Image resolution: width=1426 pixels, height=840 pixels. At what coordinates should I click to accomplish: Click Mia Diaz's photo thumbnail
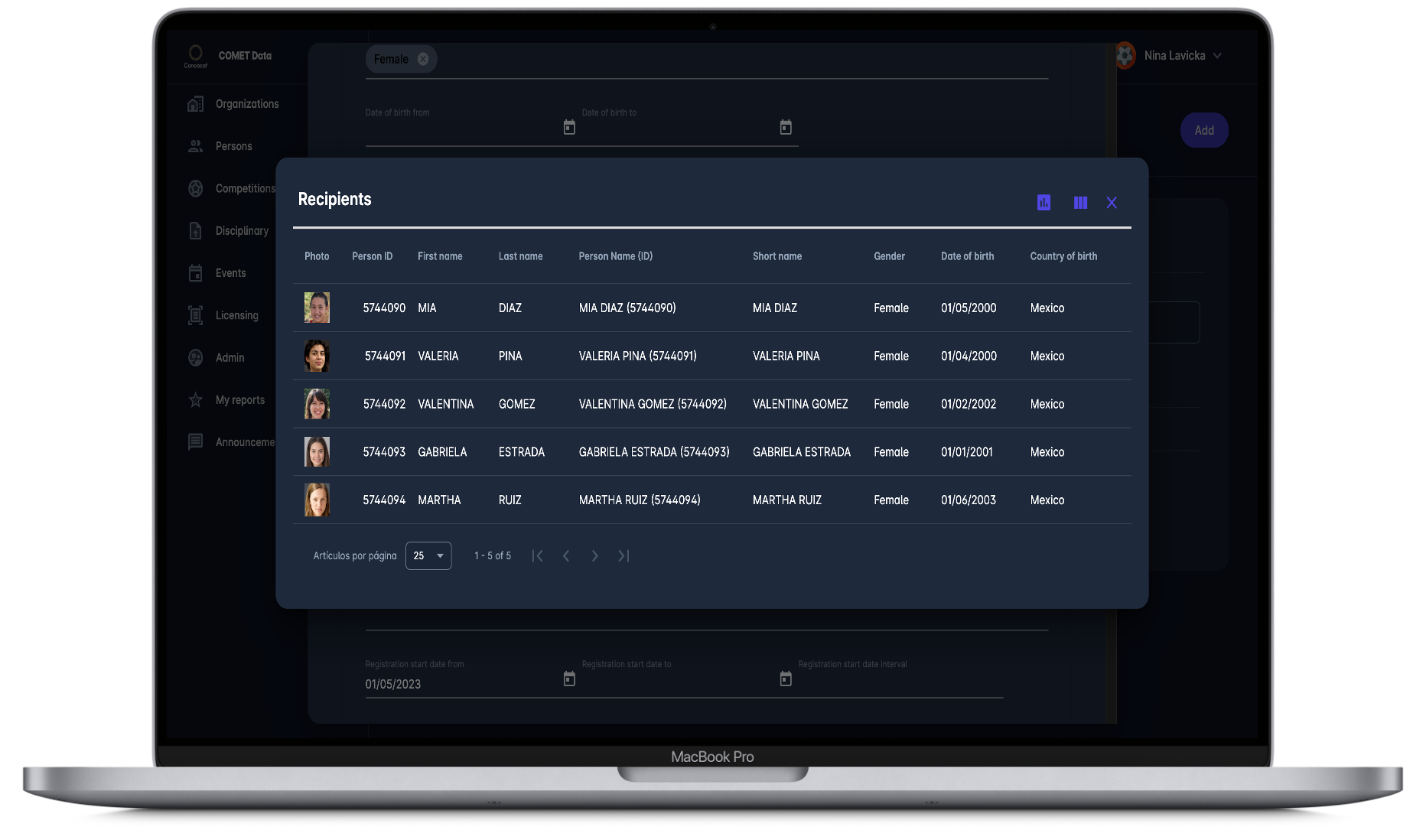[x=317, y=308]
